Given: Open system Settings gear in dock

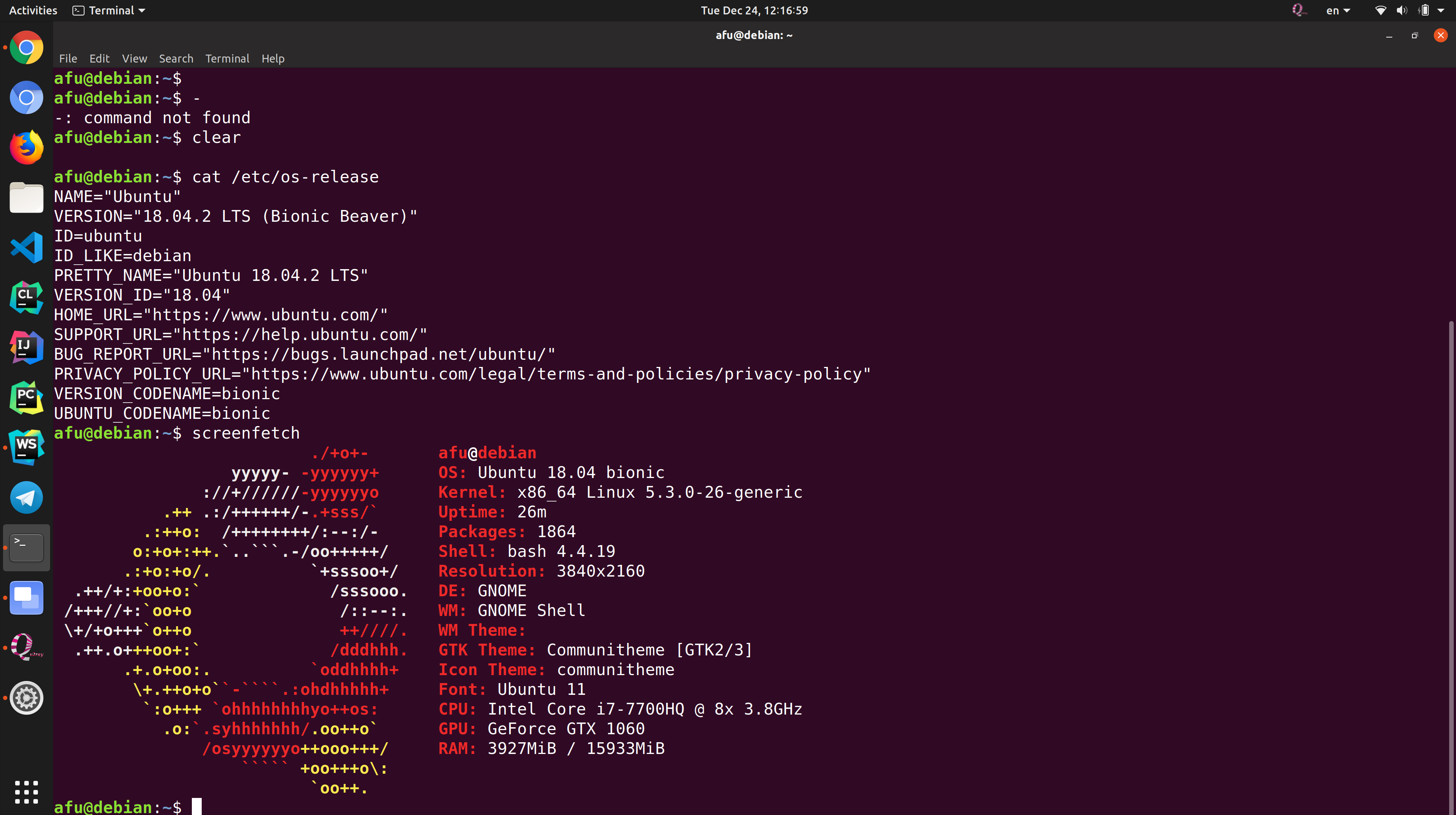Looking at the screenshot, I should coord(26,697).
